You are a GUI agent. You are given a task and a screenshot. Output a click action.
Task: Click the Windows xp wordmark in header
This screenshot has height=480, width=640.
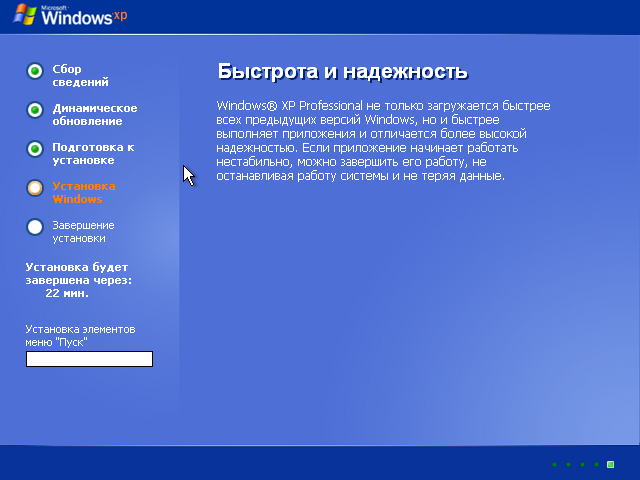pyautogui.click(x=84, y=16)
